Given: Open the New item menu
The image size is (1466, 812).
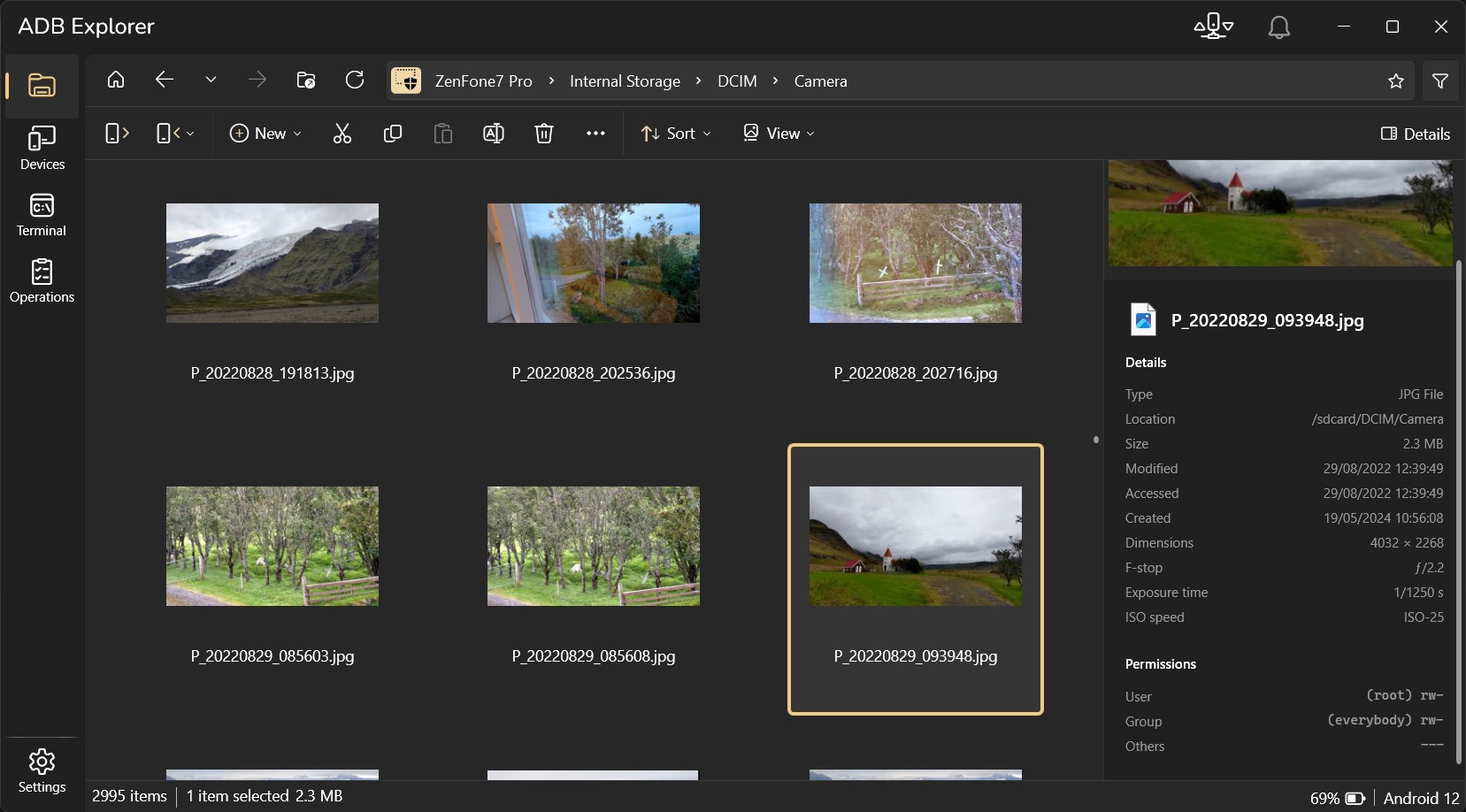Looking at the screenshot, I should (265, 134).
